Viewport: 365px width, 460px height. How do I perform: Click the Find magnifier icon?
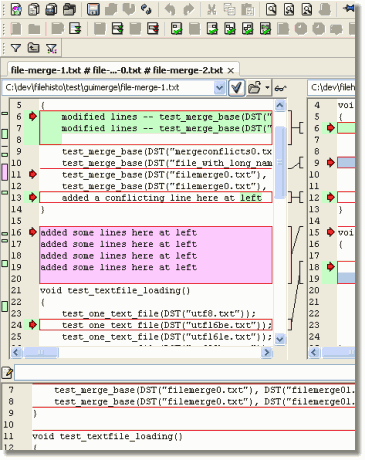coord(271,9)
